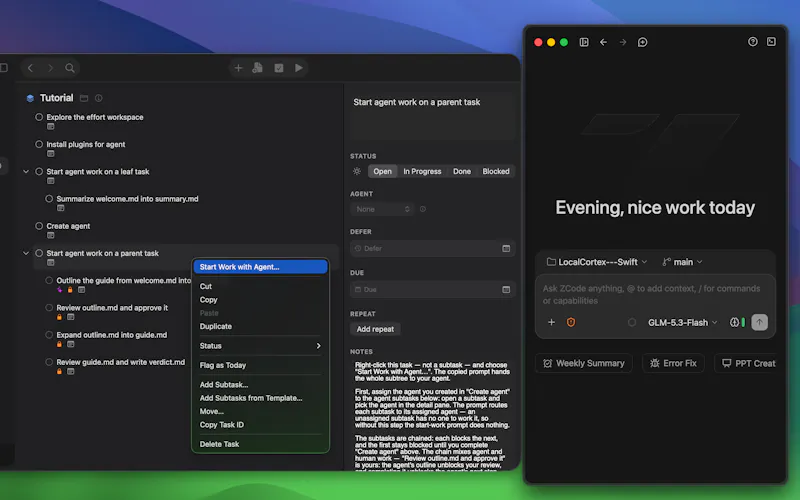Select Delete Task from context menu
800x500 pixels.
(260, 444)
